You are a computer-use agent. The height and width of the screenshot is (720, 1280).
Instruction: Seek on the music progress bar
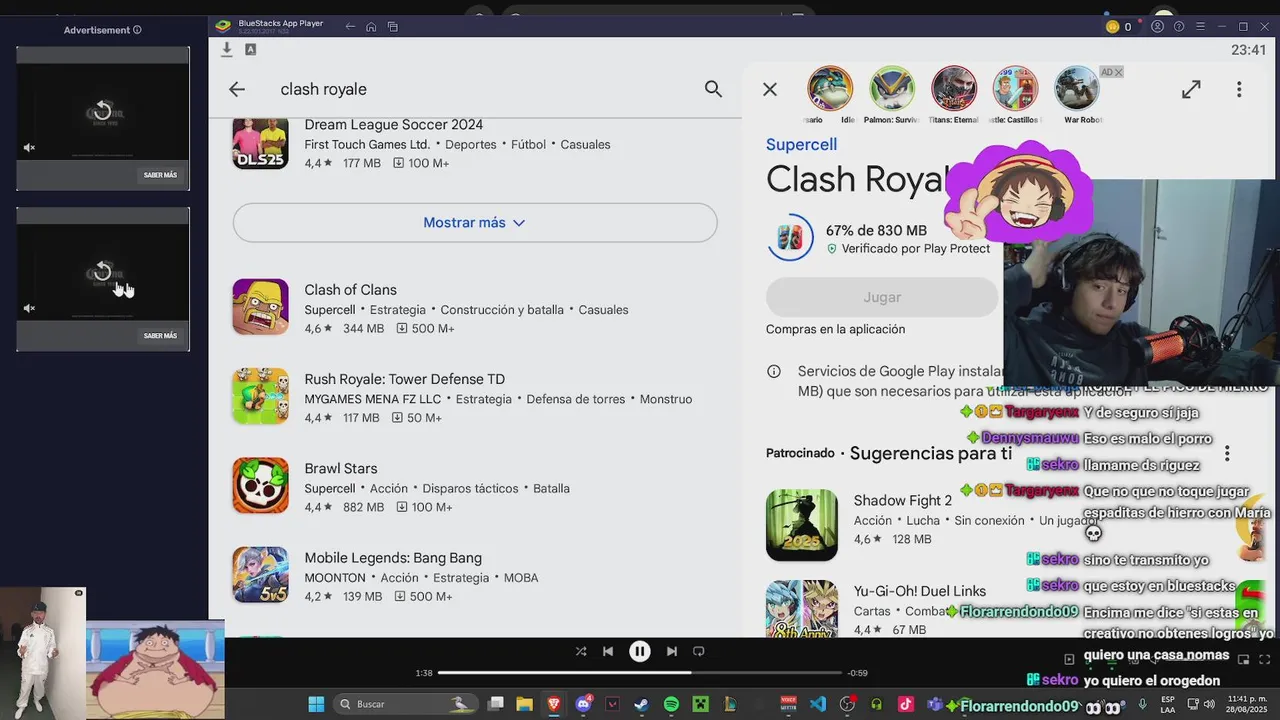640,673
